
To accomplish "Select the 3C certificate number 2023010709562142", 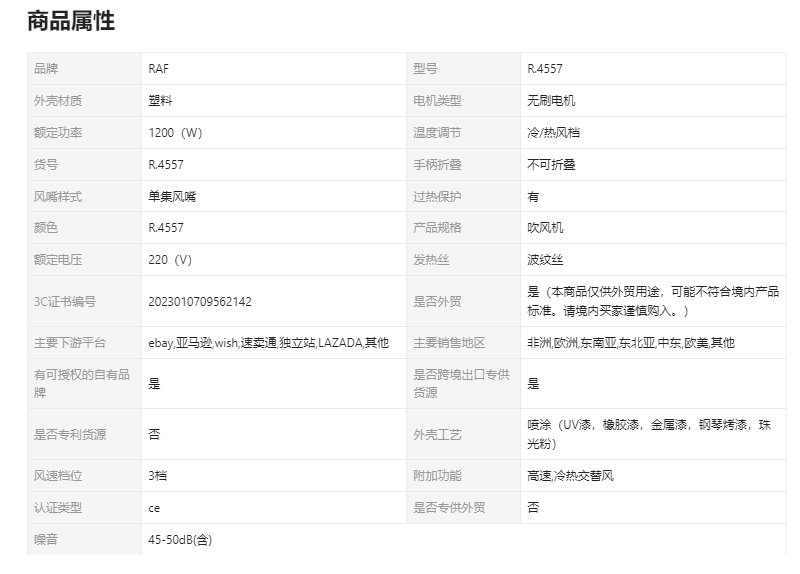I will (x=199, y=301).
